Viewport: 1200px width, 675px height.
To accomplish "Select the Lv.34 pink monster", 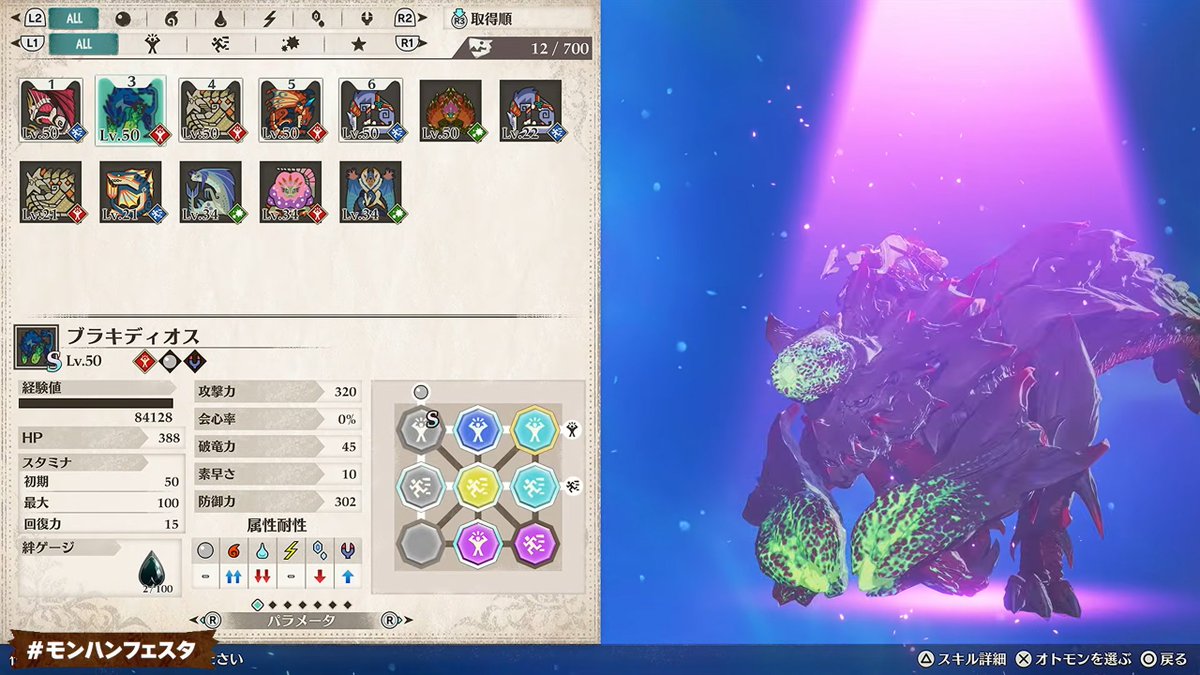I will (291, 192).
